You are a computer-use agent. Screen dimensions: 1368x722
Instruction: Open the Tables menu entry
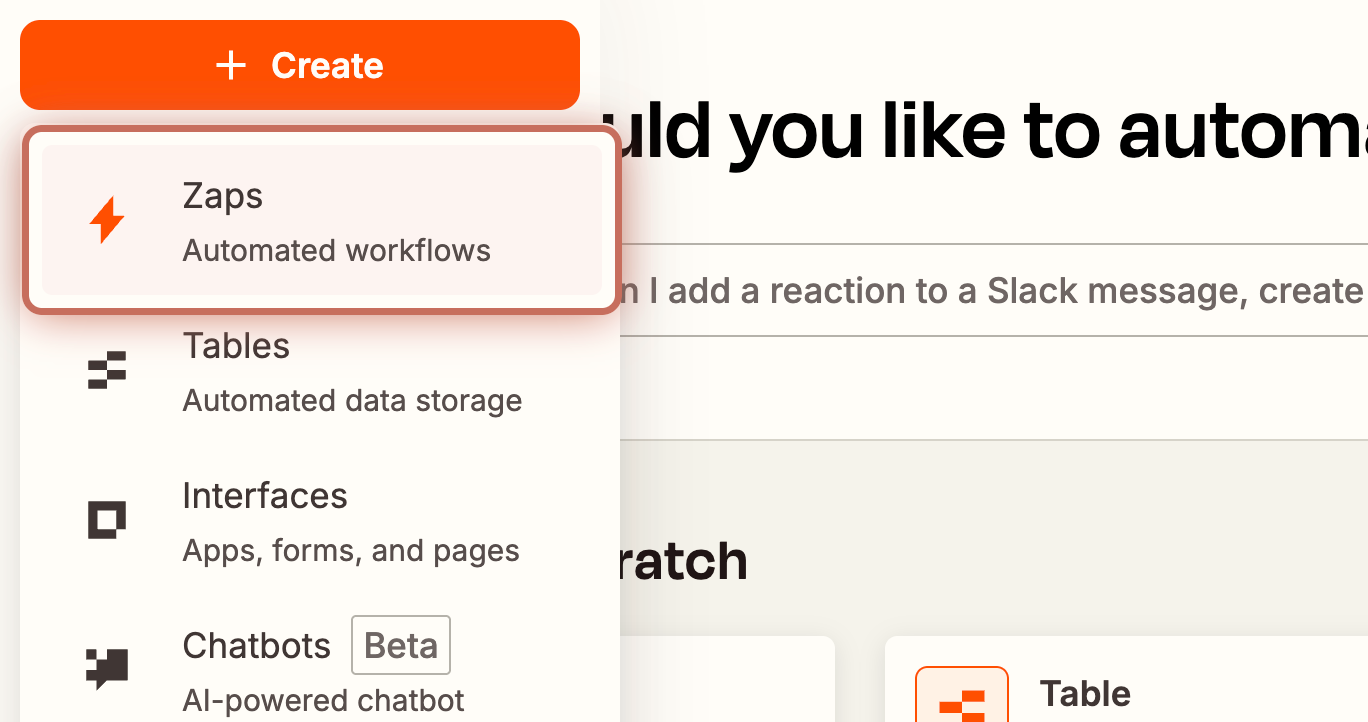[x=322, y=370]
